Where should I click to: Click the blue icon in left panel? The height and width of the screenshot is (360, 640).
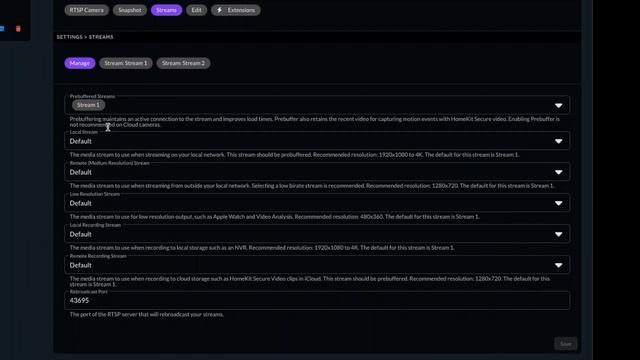point(2,29)
